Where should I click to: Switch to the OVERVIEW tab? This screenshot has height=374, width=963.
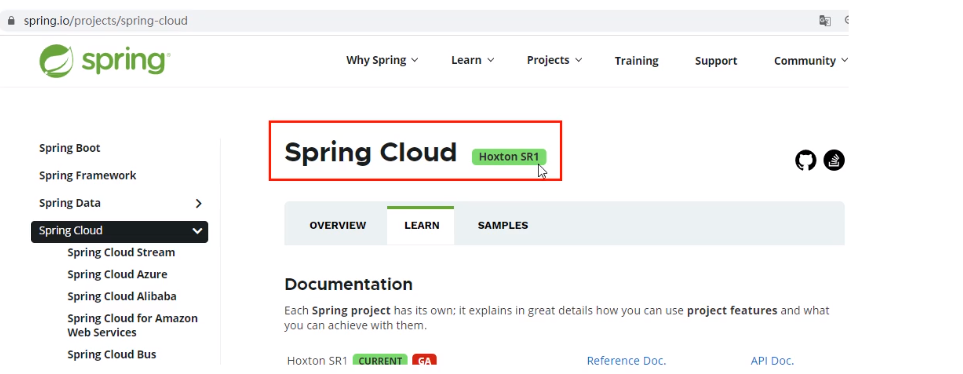[338, 225]
